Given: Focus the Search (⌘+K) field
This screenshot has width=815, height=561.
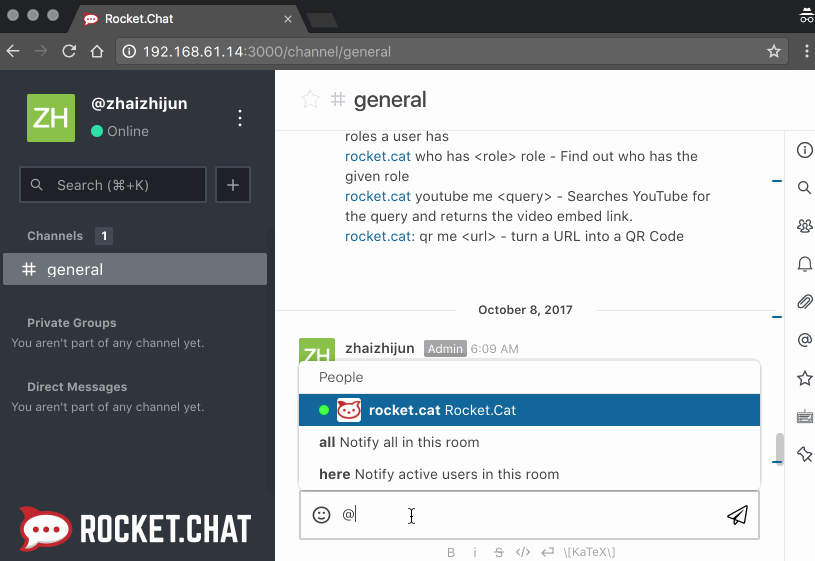Looking at the screenshot, I should pos(113,185).
